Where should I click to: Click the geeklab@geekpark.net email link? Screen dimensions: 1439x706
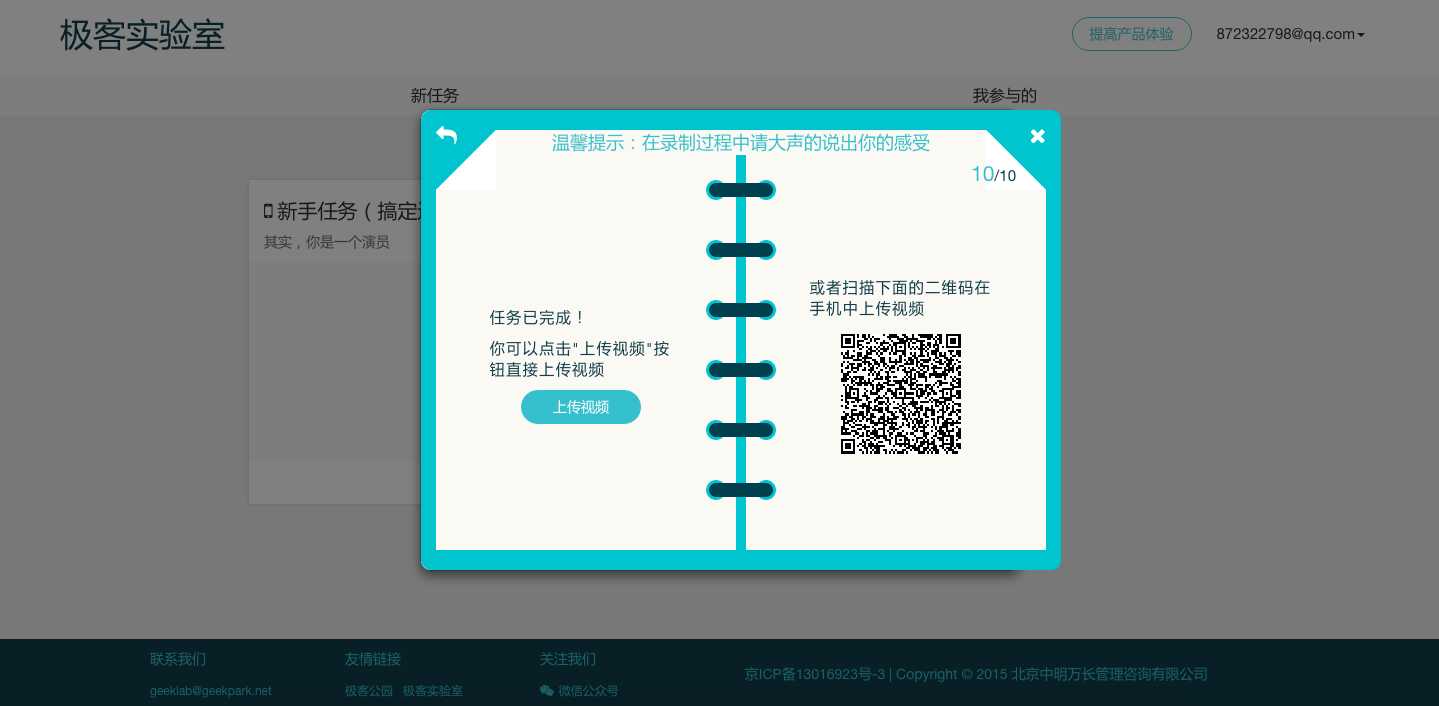tap(210, 691)
